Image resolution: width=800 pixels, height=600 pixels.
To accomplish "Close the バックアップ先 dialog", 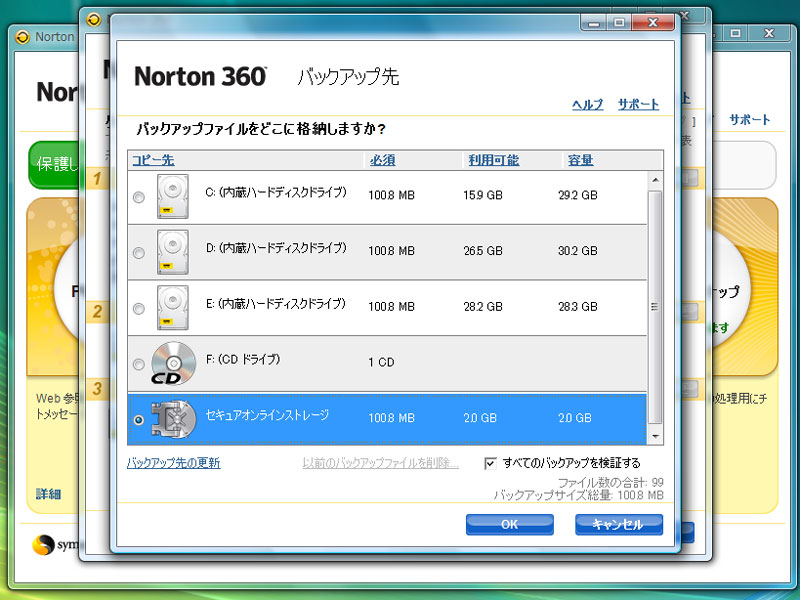I will (x=653, y=23).
